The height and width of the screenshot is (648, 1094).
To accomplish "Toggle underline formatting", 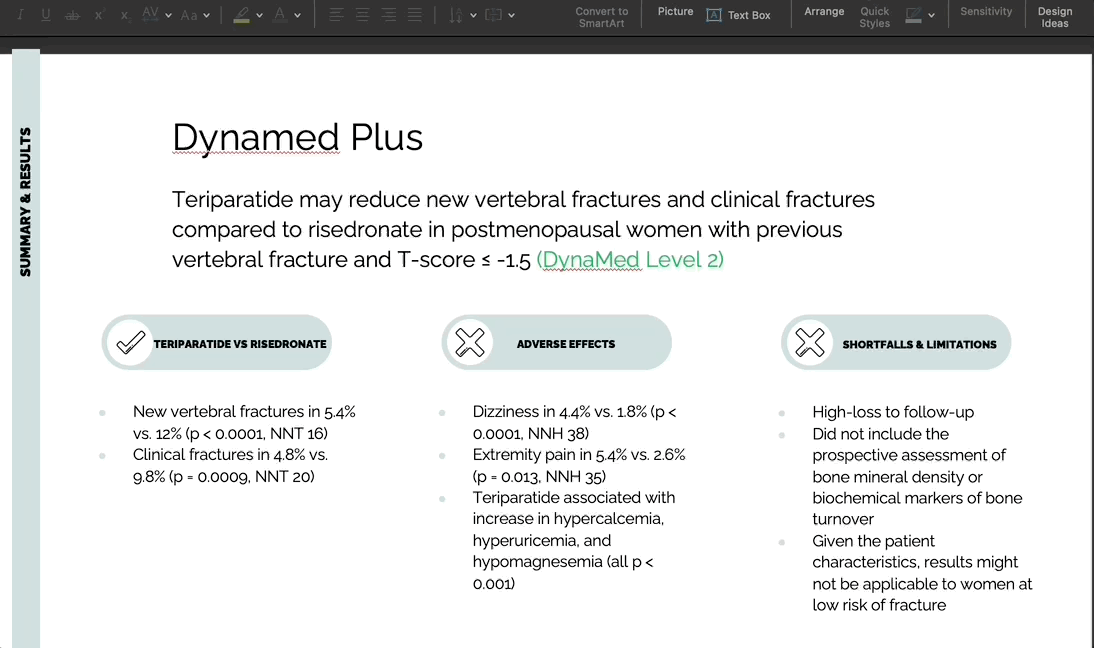I will pos(45,15).
